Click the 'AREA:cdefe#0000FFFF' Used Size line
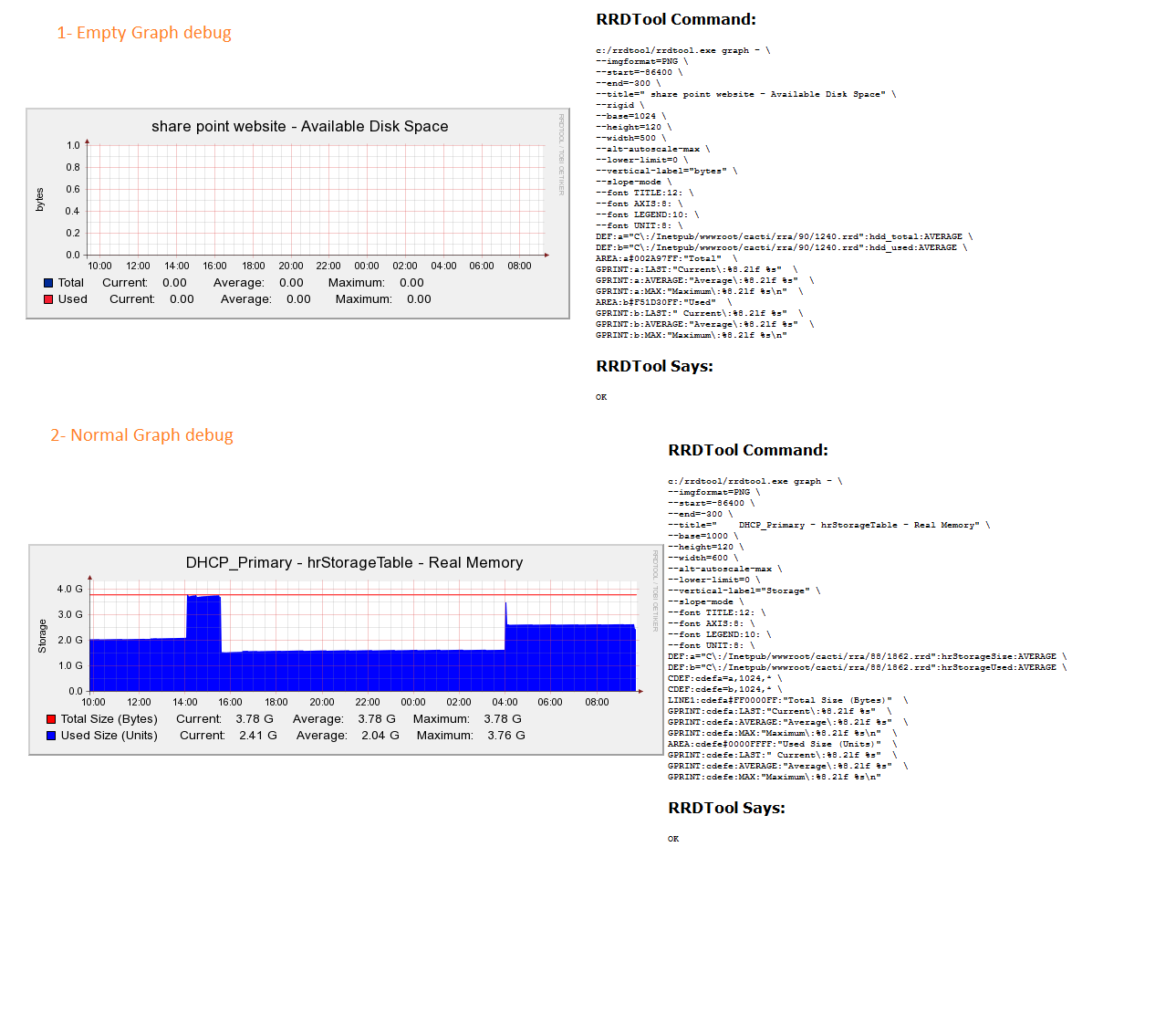This screenshot has height=1035, width=1176. 782,744
